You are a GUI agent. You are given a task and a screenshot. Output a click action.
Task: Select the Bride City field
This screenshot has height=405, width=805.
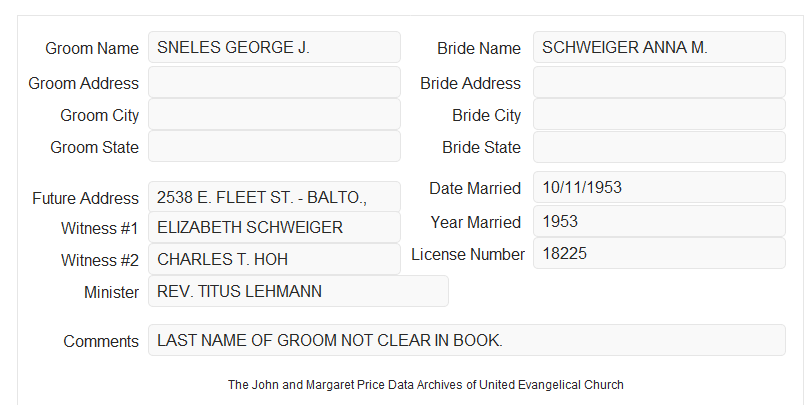[x=659, y=114]
